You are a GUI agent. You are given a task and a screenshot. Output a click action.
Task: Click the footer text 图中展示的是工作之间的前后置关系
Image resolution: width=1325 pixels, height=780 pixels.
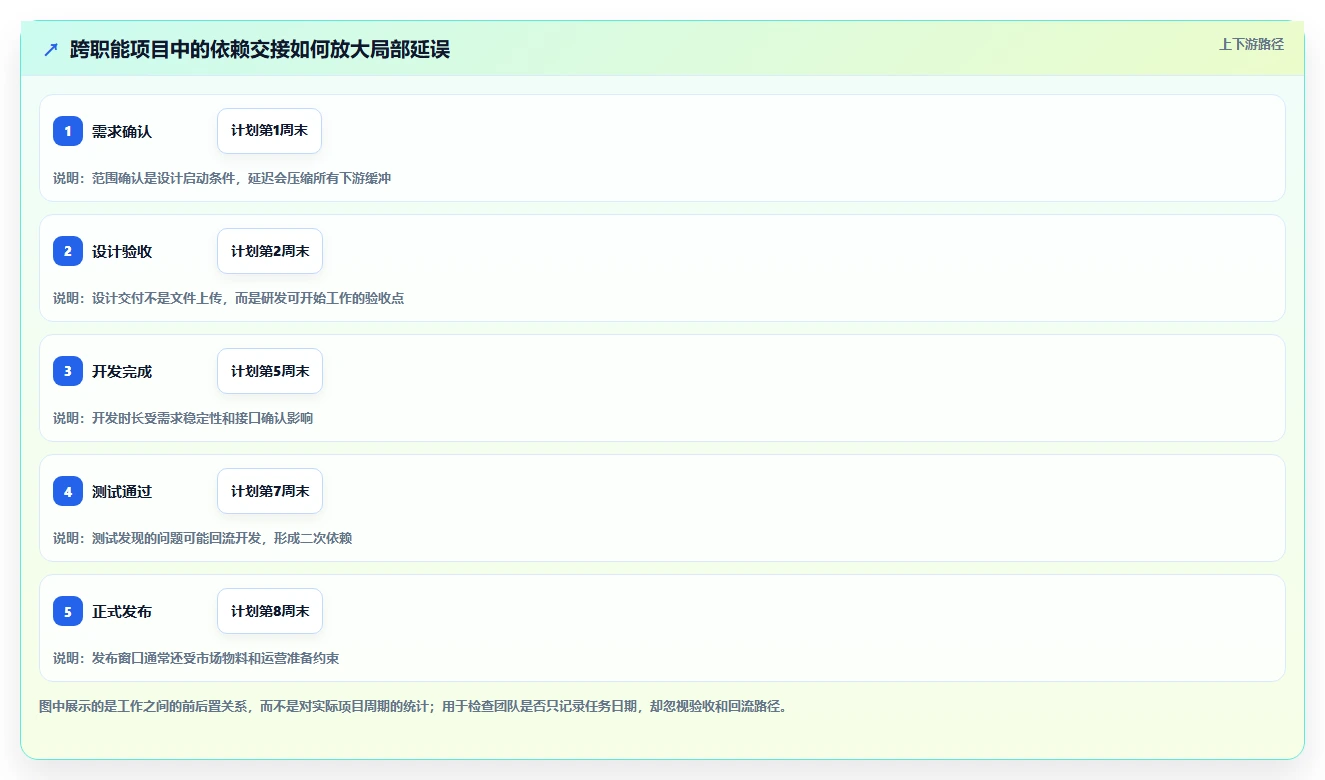[144, 706]
